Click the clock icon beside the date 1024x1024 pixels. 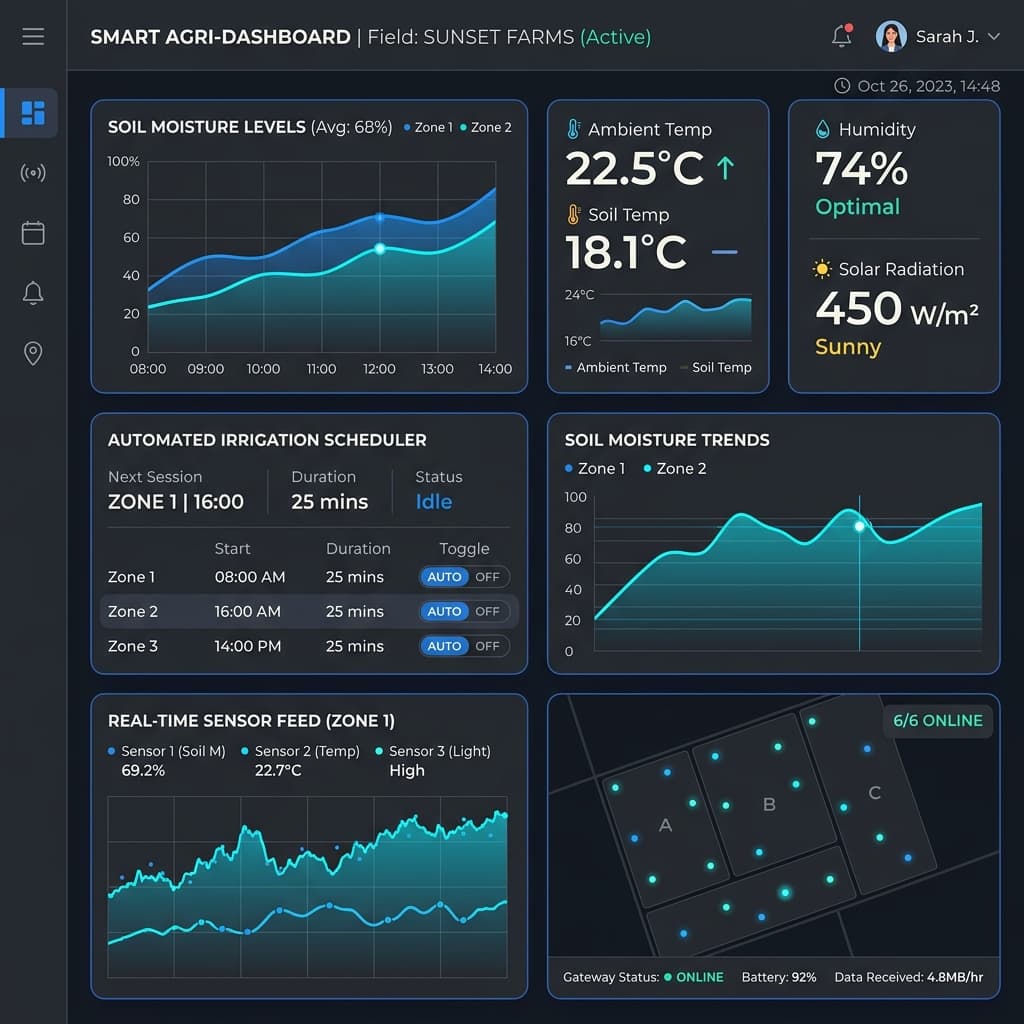point(842,86)
